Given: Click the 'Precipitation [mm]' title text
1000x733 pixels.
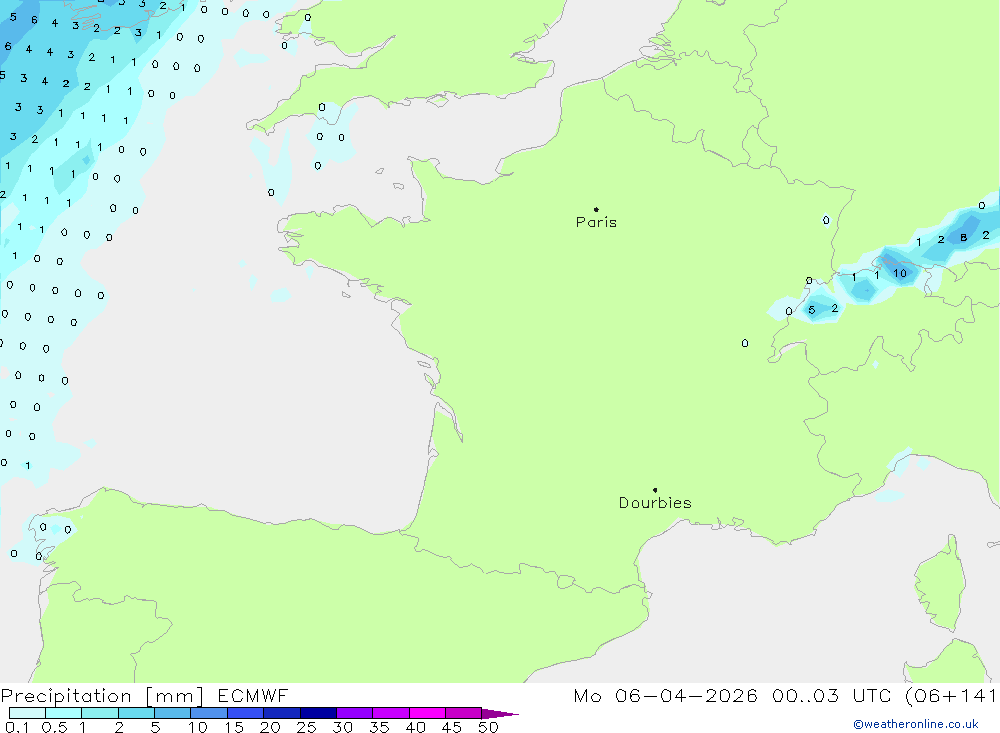Looking at the screenshot, I should (x=102, y=696).
